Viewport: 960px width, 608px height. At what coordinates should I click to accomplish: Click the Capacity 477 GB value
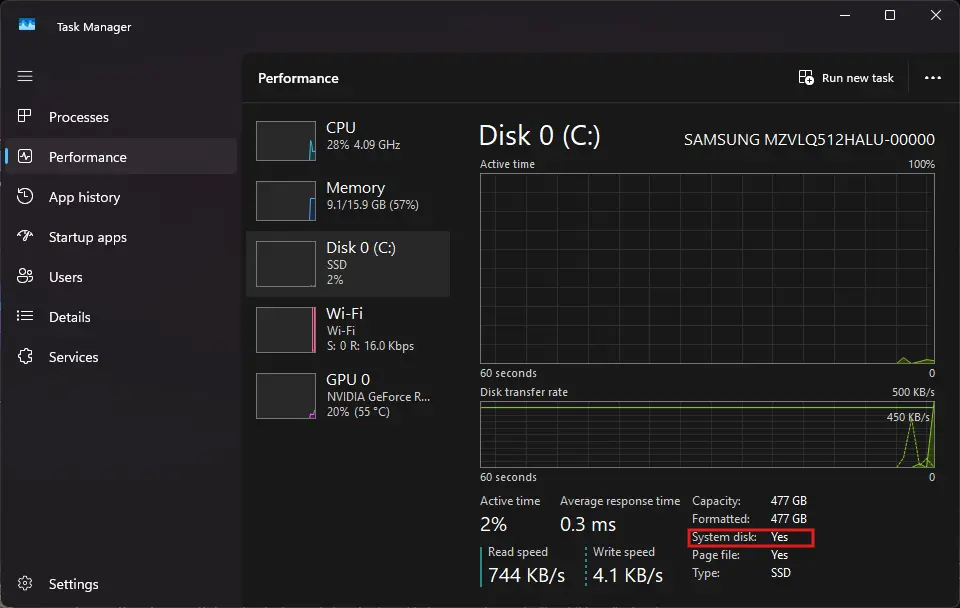pos(789,501)
